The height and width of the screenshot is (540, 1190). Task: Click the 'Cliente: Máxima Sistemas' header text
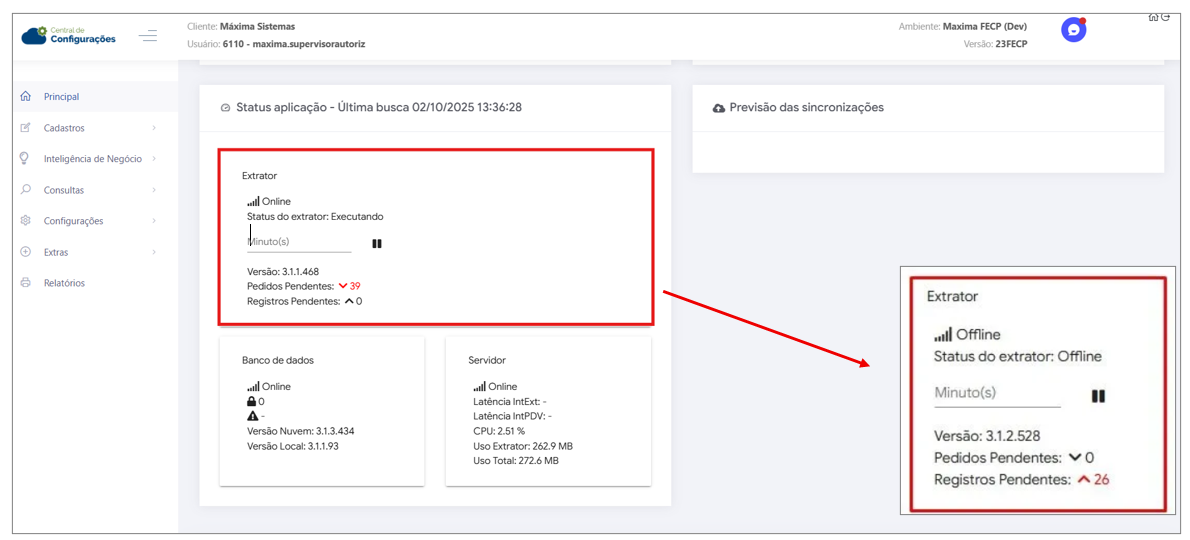(x=241, y=27)
